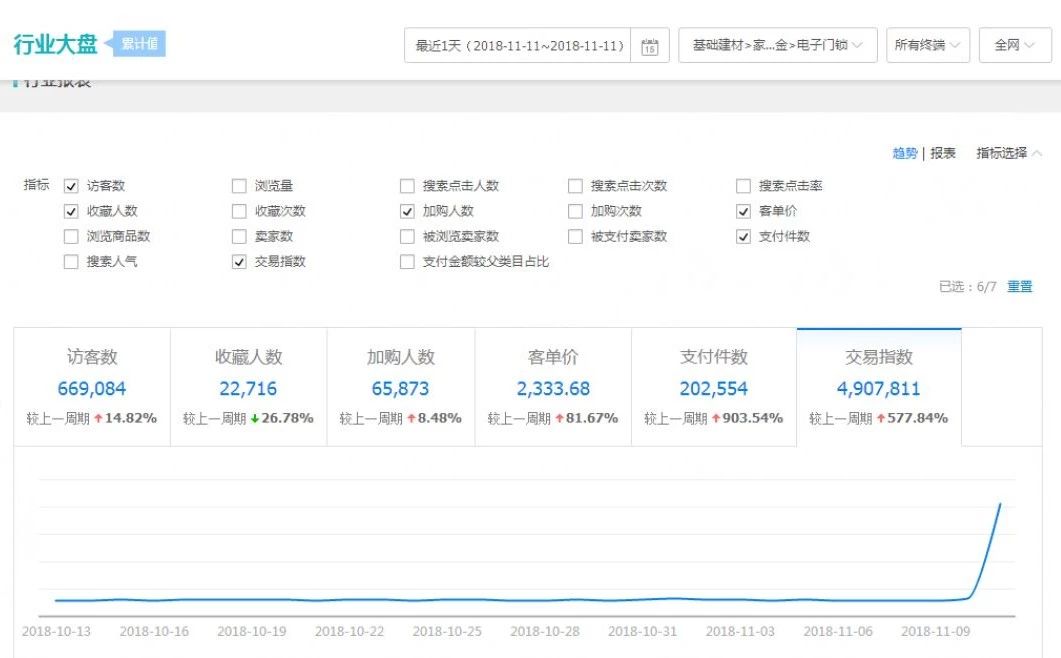Check the 浏览量 checkbox

pos(239,185)
